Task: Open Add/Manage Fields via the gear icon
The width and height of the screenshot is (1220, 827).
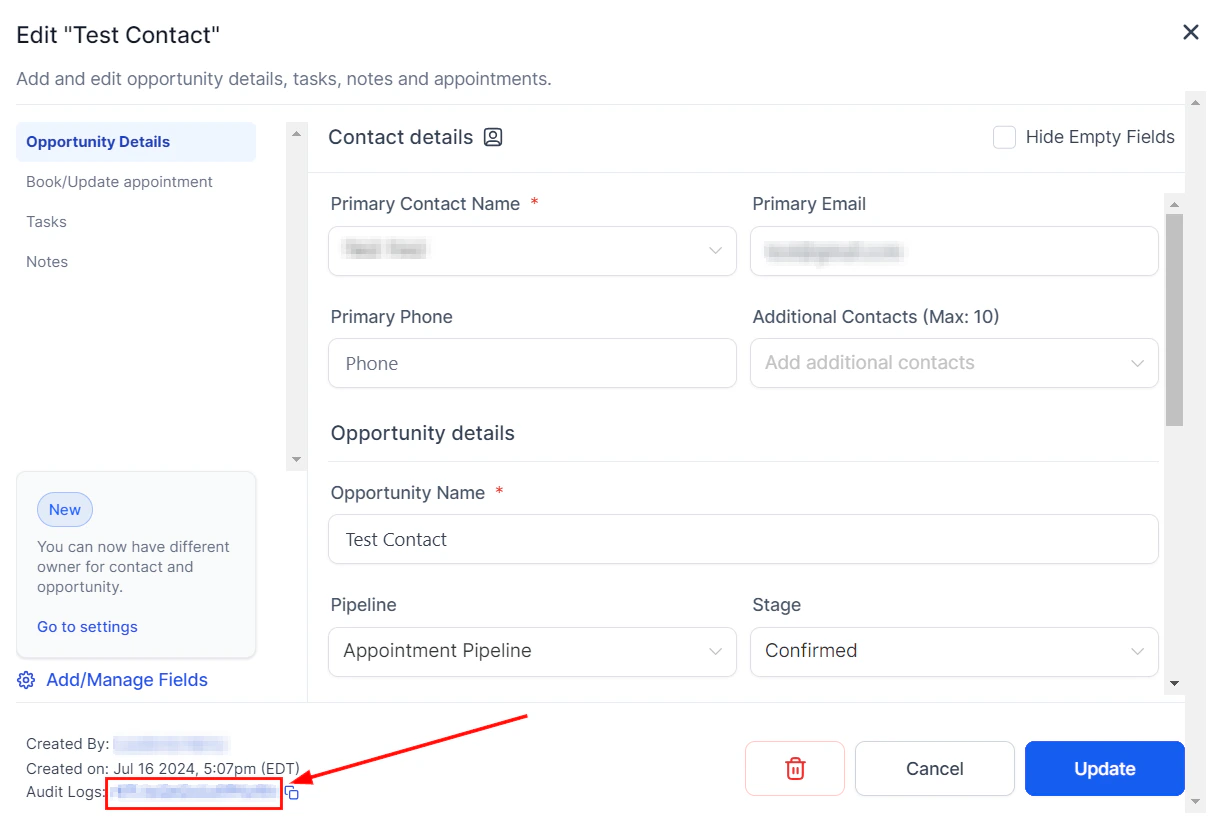Action: pyautogui.click(x=26, y=680)
